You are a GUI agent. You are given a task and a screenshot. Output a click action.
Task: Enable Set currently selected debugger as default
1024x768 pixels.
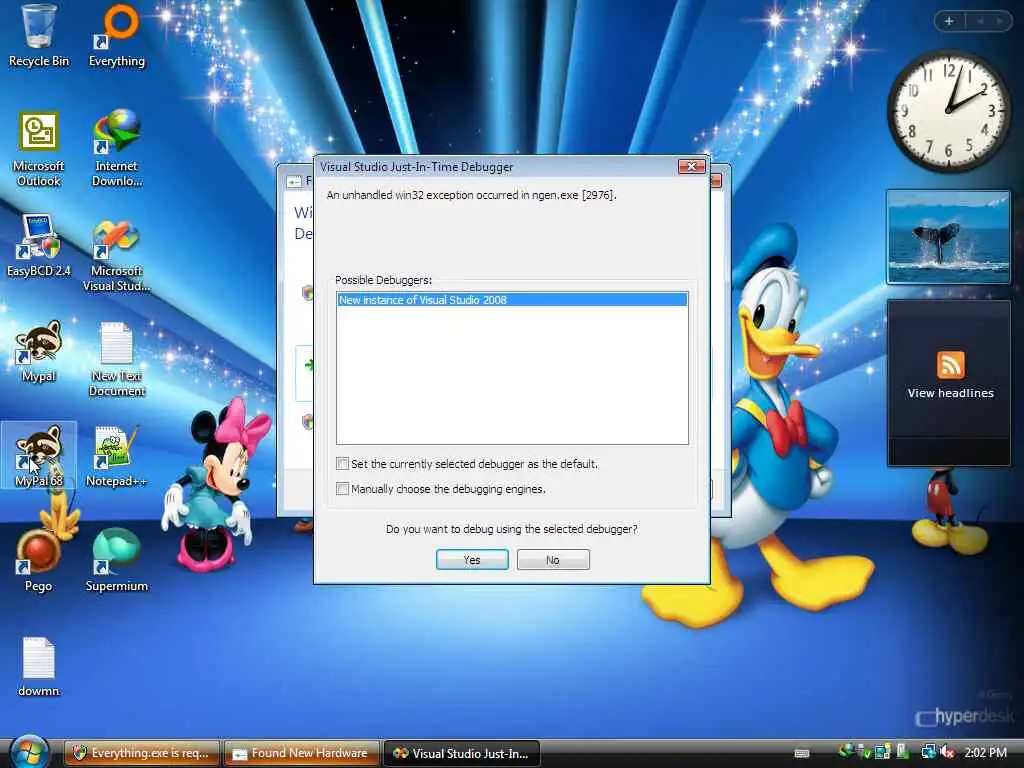(x=342, y=464)
